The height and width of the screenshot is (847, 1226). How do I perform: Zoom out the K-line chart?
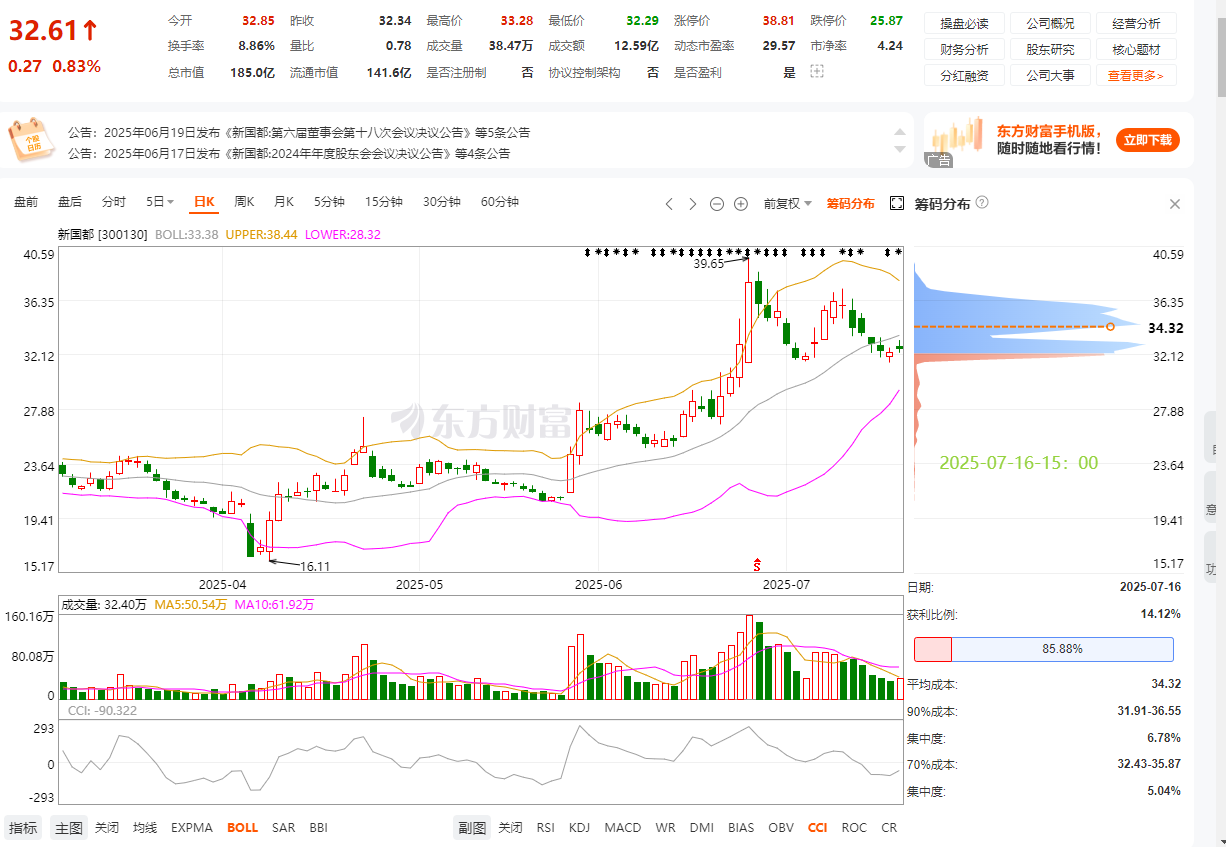click(717, 203)
